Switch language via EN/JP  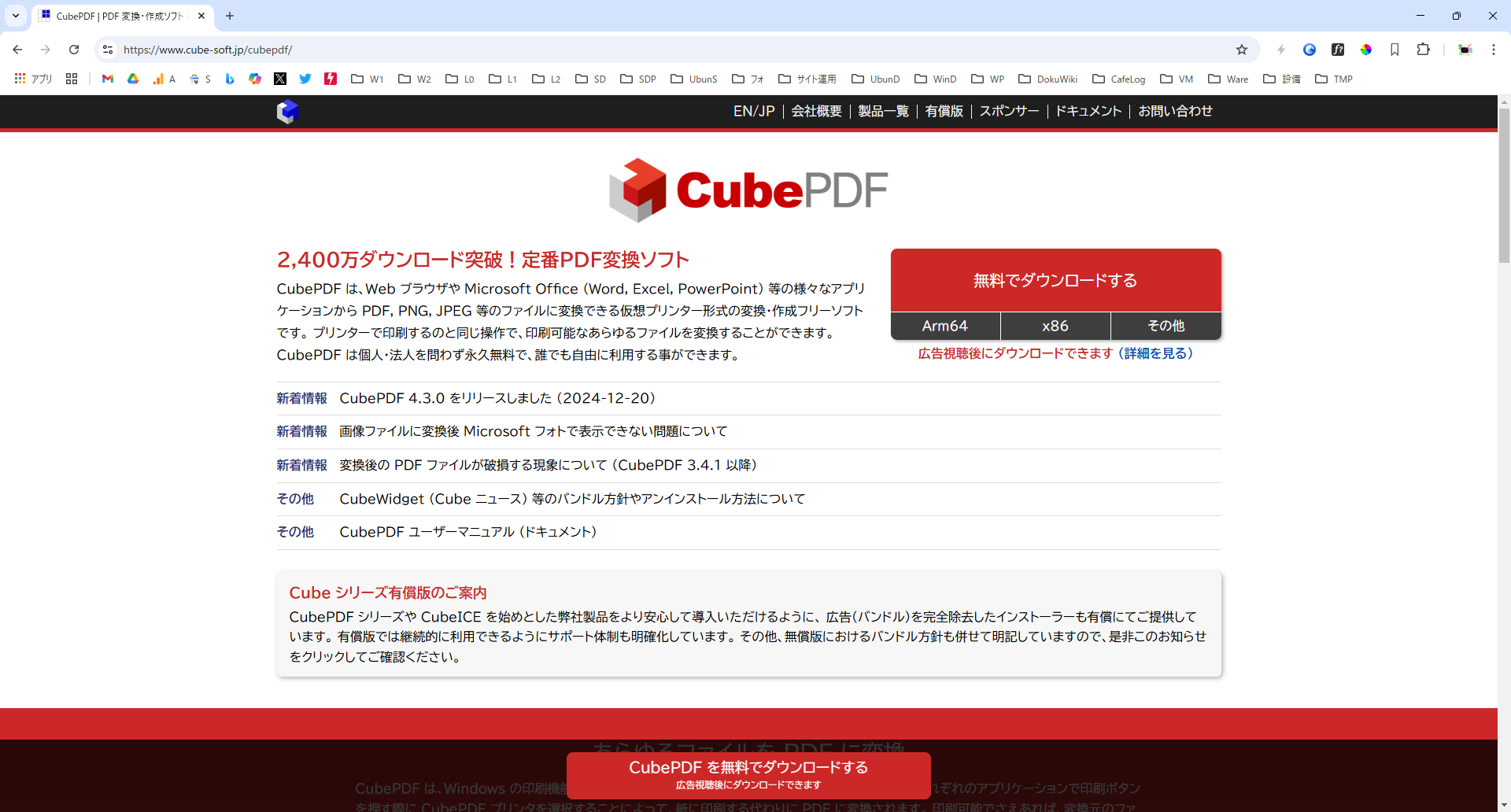coord(753,111)
